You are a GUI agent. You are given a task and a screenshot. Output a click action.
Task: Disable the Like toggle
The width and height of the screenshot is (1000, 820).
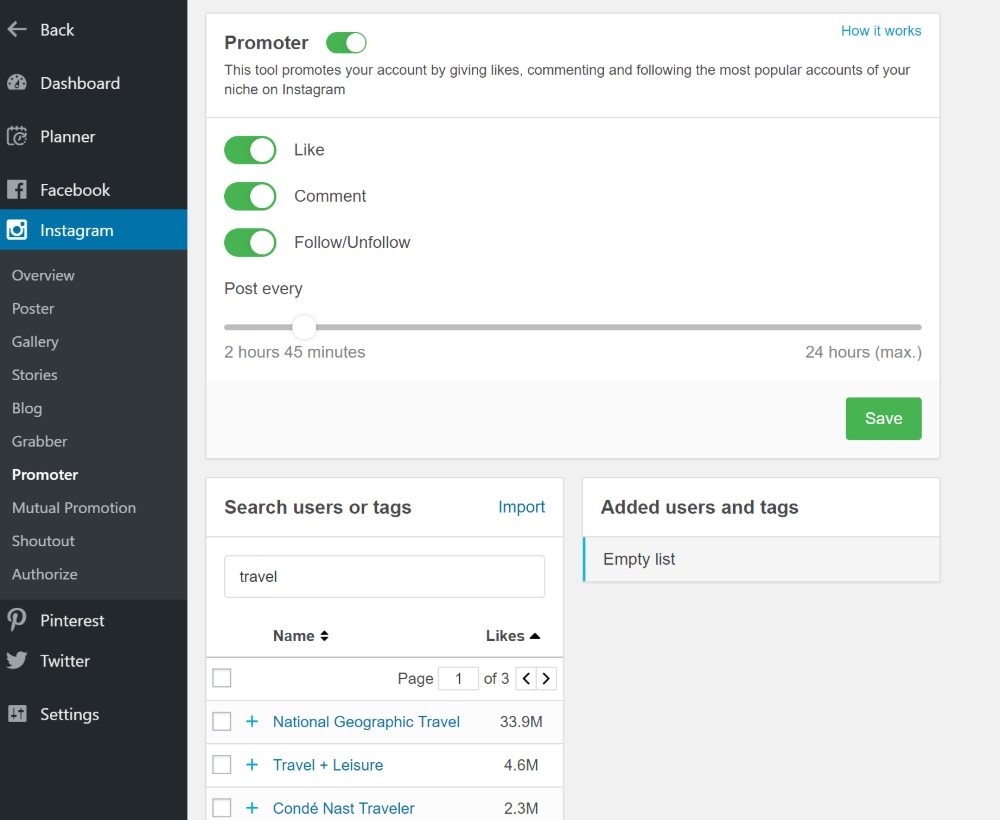[x=250, y=150]
